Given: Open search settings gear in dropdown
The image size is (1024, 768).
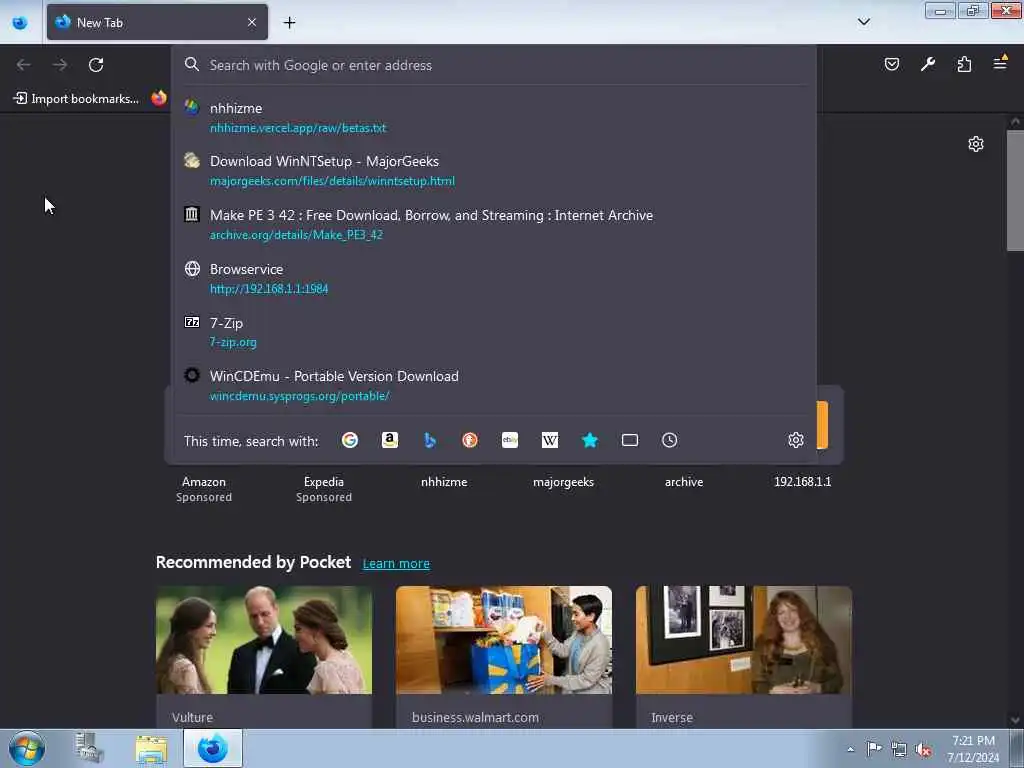Looking at the screenshot, I should (795, 440).
